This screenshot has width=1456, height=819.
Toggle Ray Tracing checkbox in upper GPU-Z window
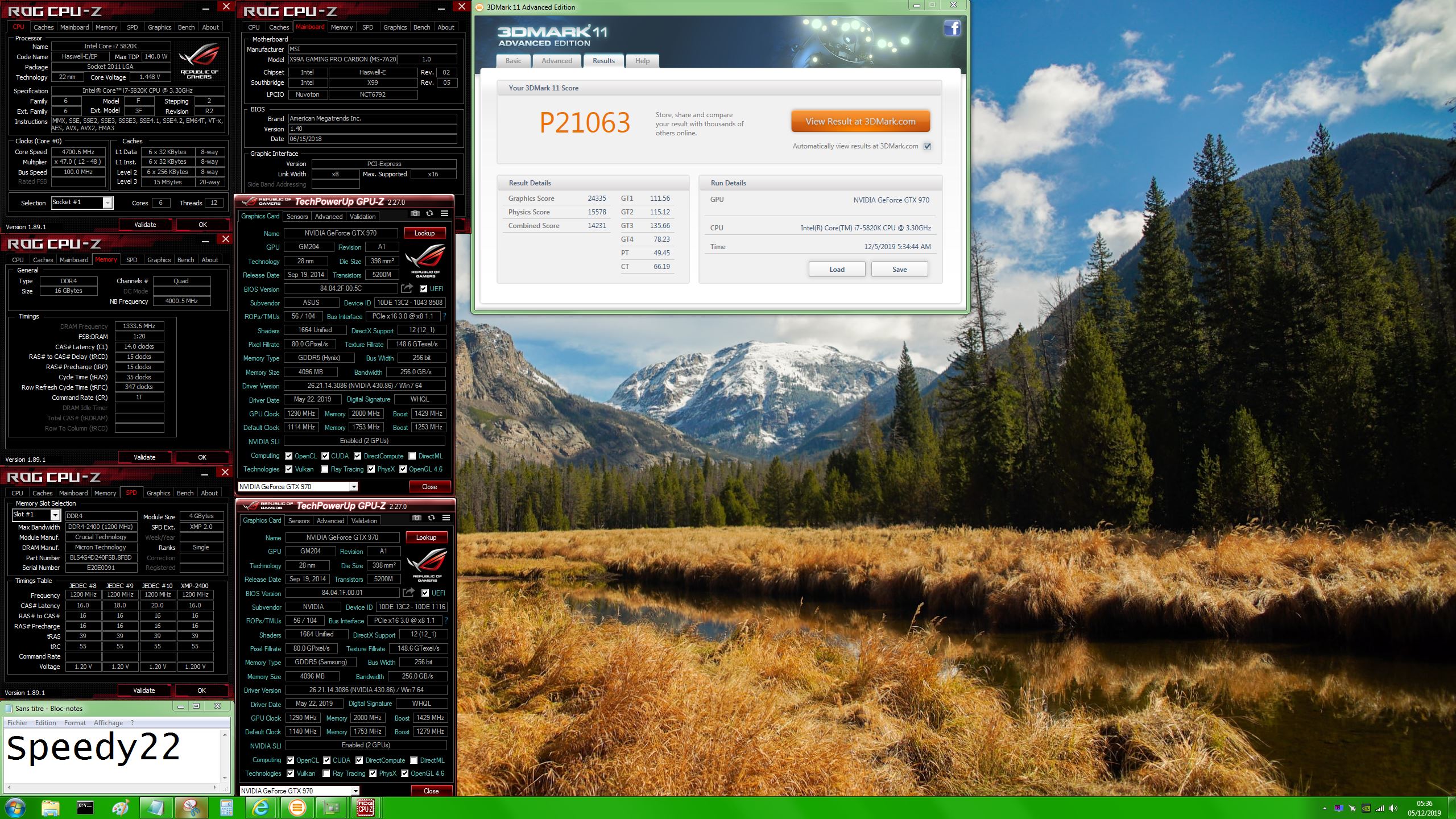[325, 469]
